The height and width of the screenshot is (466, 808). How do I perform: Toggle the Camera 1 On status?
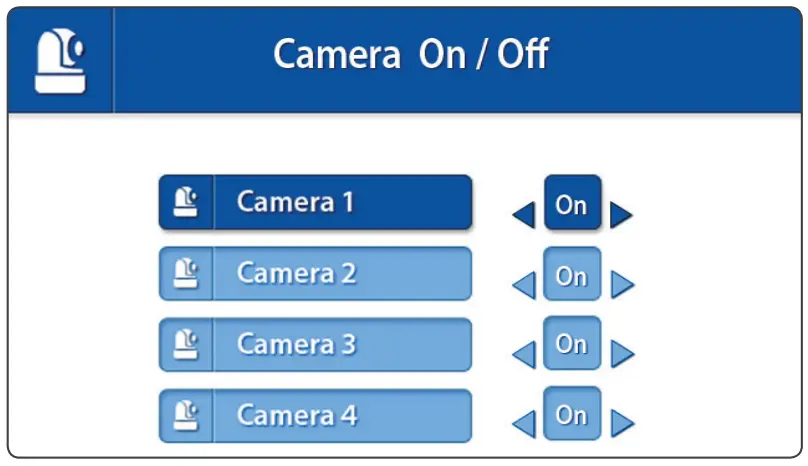[x=572, y=205]
